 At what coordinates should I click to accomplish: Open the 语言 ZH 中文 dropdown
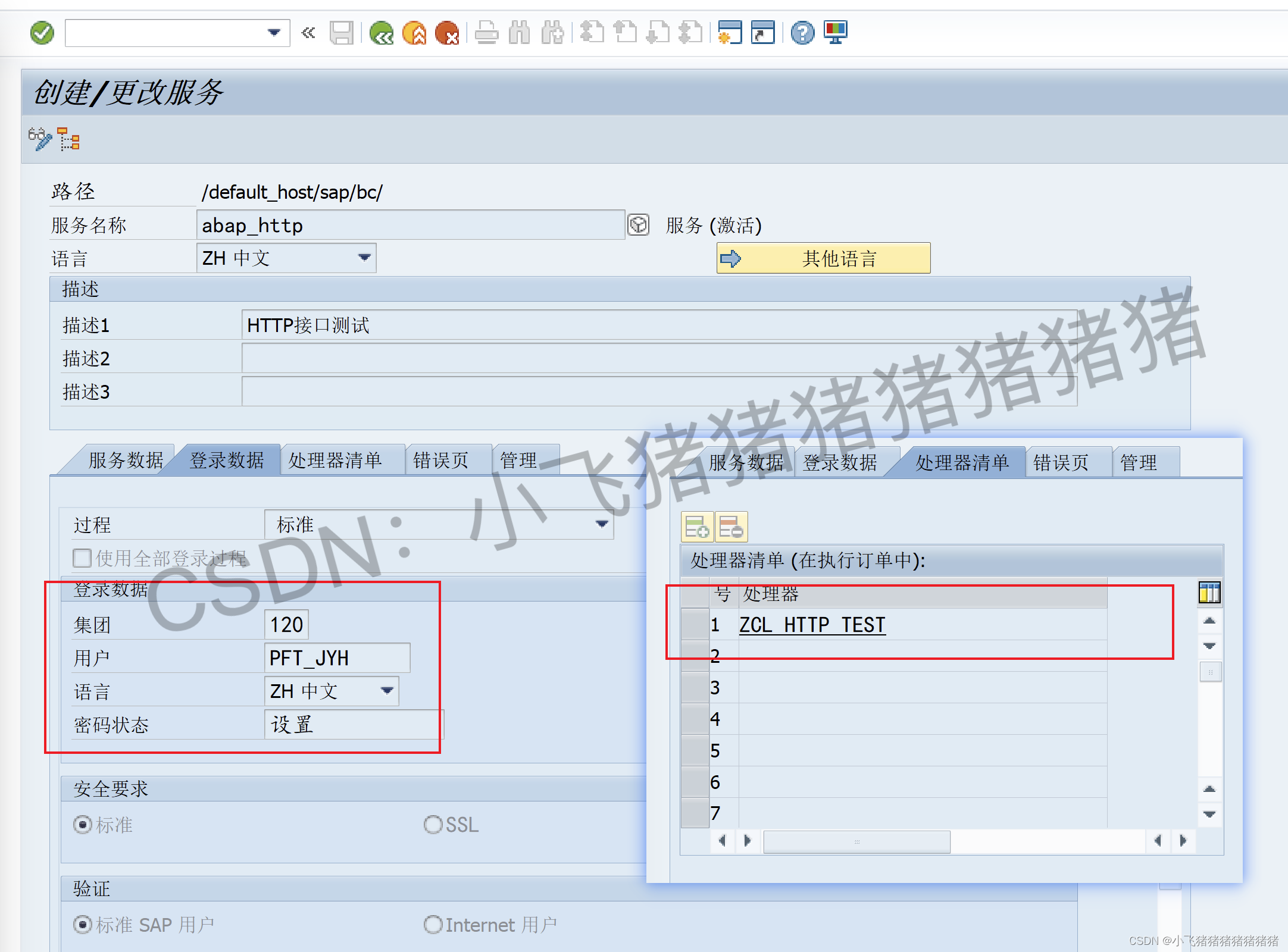364,258
